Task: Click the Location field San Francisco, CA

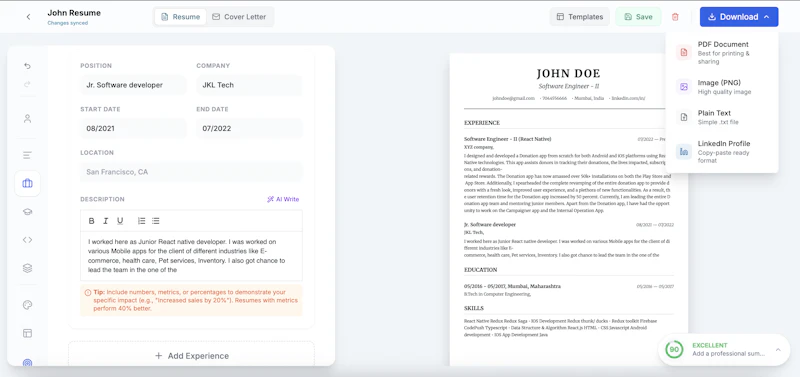Action: [191, 172]
